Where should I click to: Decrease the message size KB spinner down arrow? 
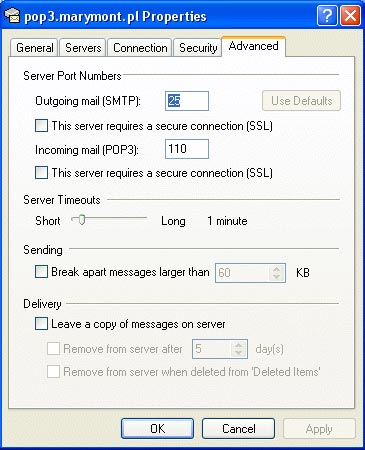click(276, 277)
